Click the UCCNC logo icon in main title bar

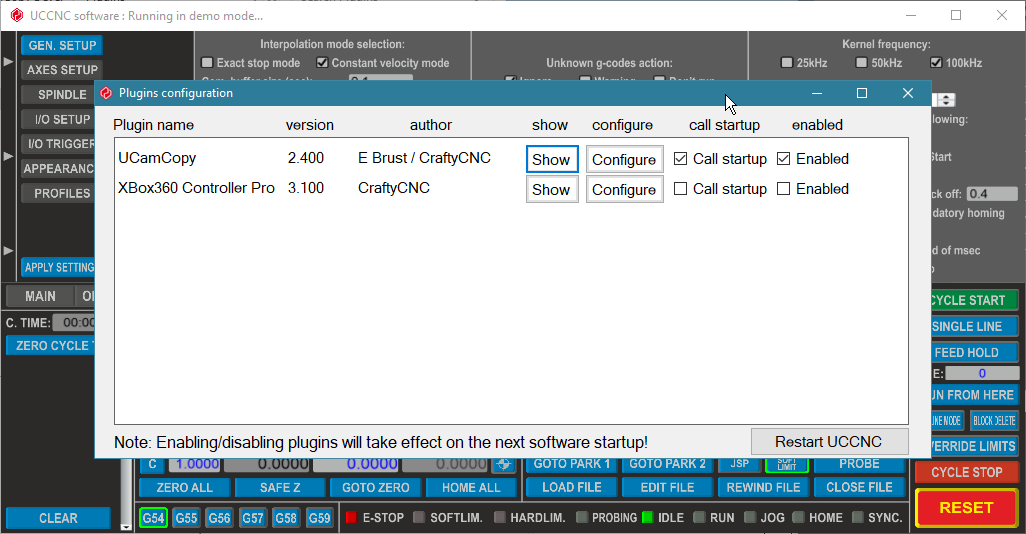(x=16, y=16)
